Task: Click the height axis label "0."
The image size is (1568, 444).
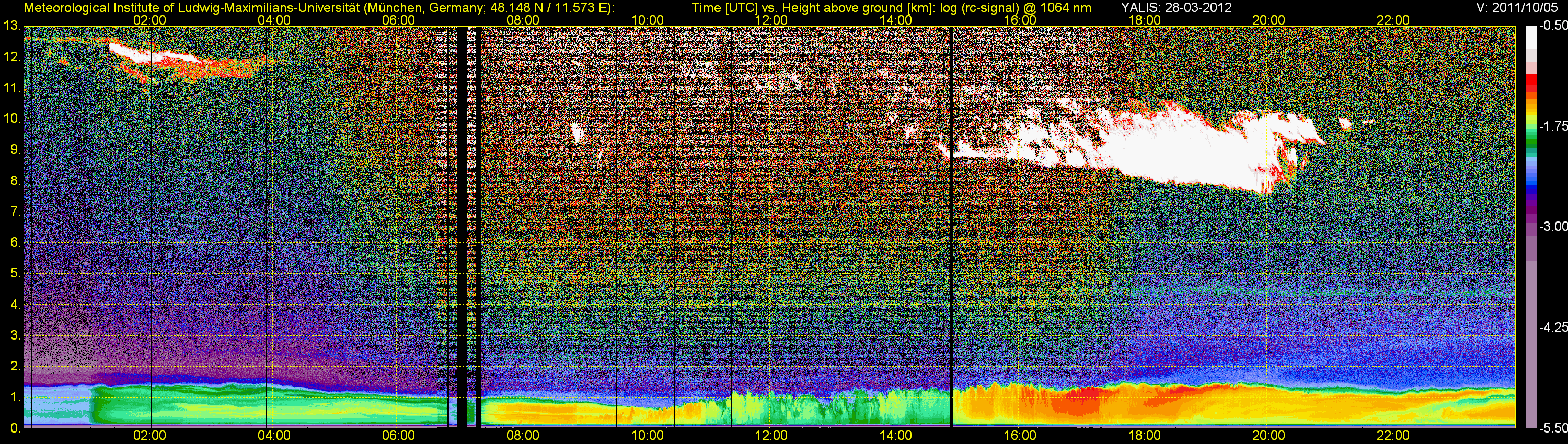Action: [x=15, y=428]
